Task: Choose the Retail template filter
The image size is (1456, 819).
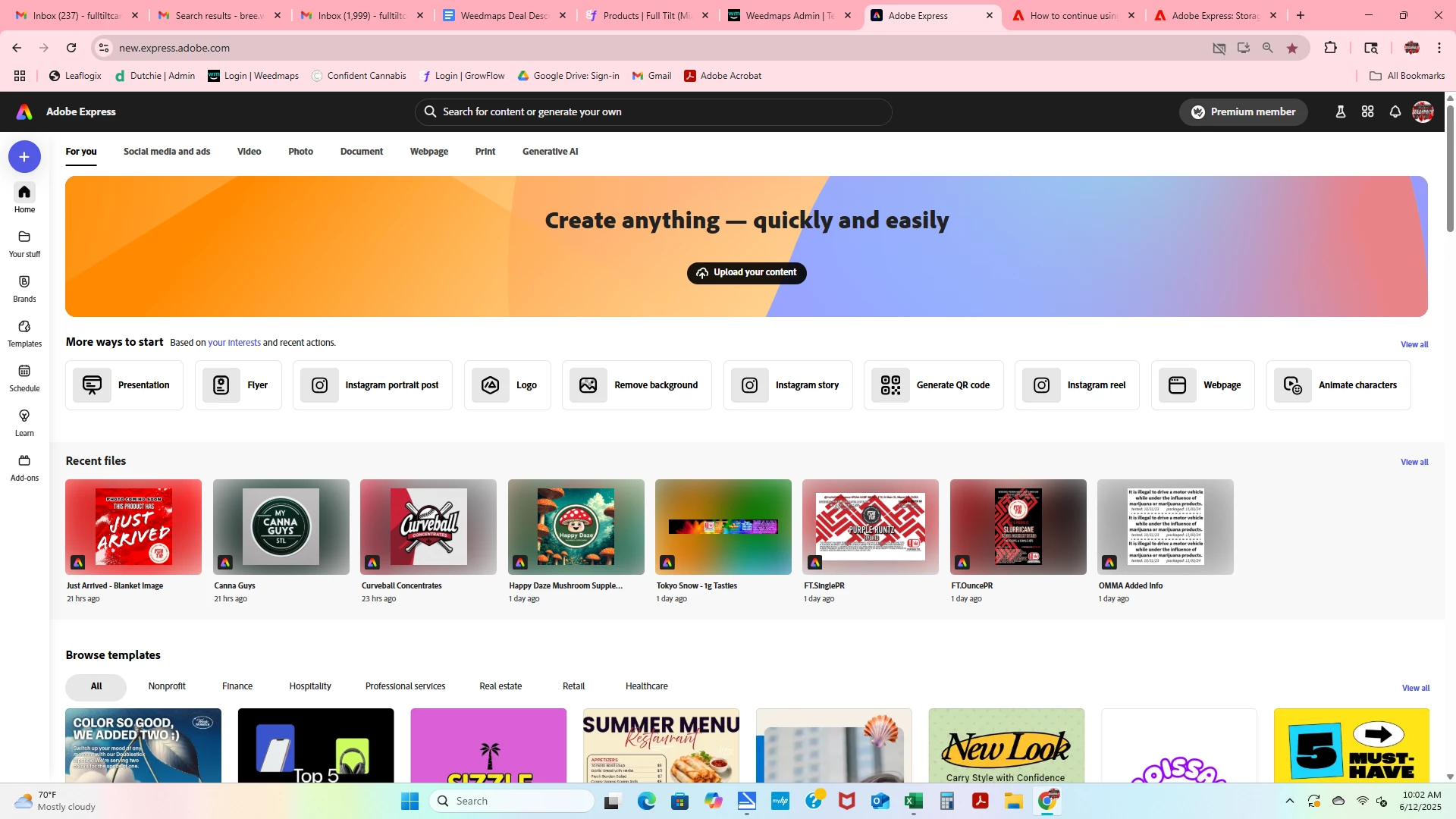Action: (573, 686)
